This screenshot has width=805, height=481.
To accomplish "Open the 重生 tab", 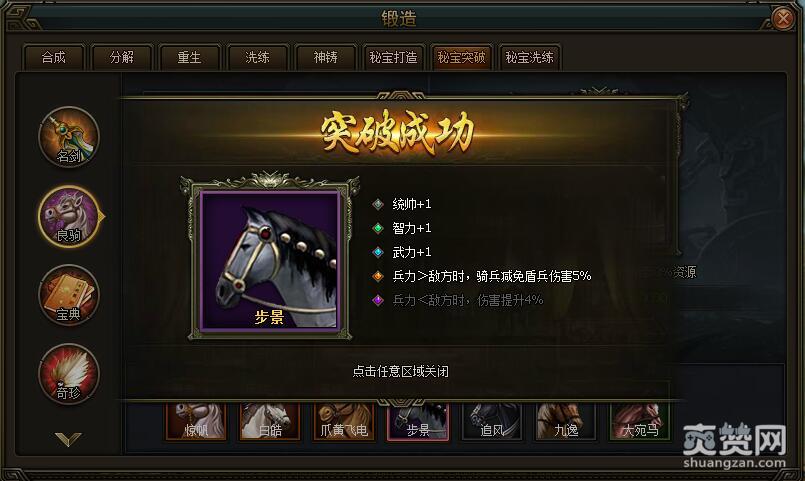I will click(189, 57).
